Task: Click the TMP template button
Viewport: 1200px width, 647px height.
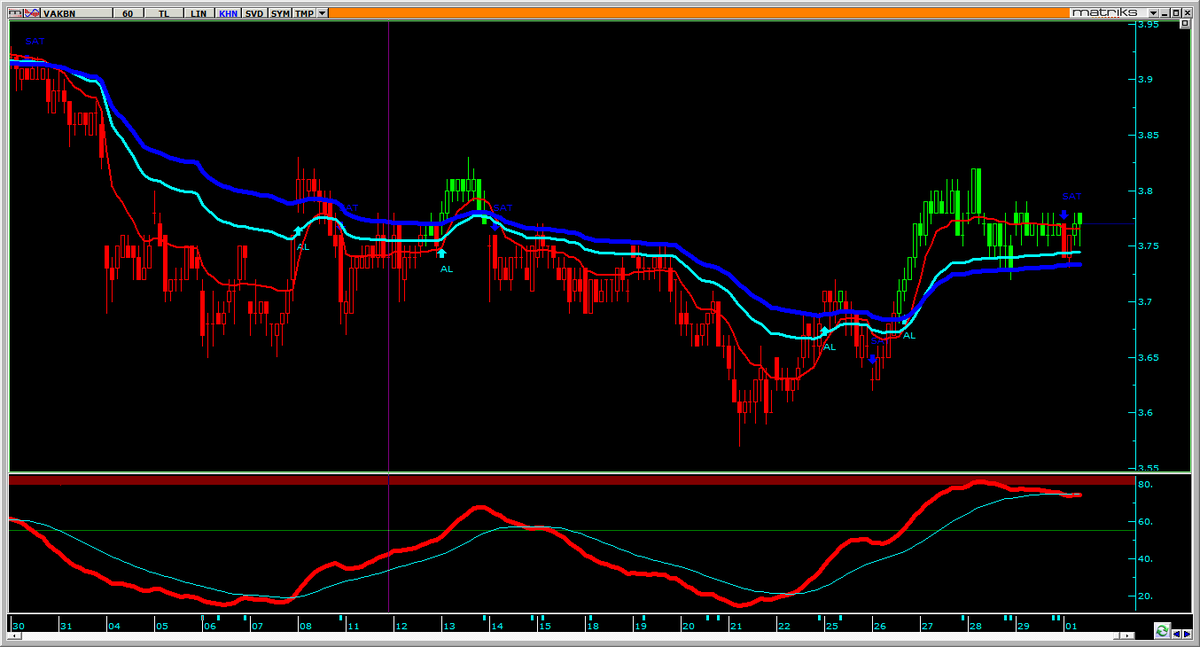Action: click(304, 13)
